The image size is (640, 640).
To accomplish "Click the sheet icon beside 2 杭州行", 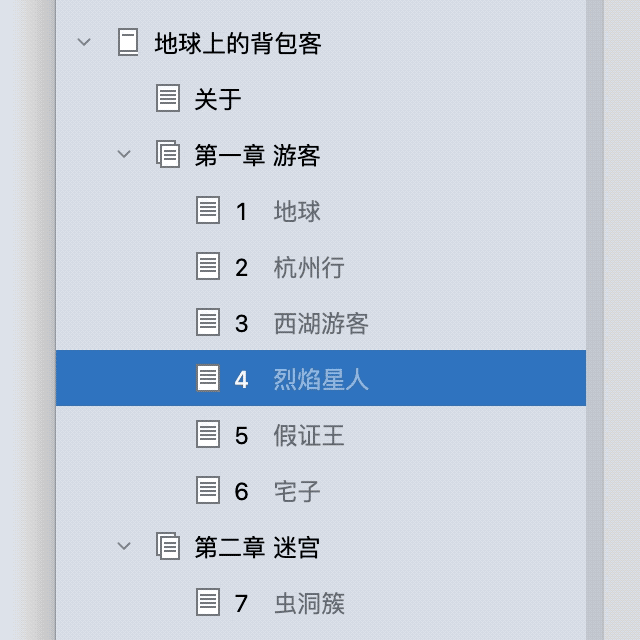I will tap(208, 266).
